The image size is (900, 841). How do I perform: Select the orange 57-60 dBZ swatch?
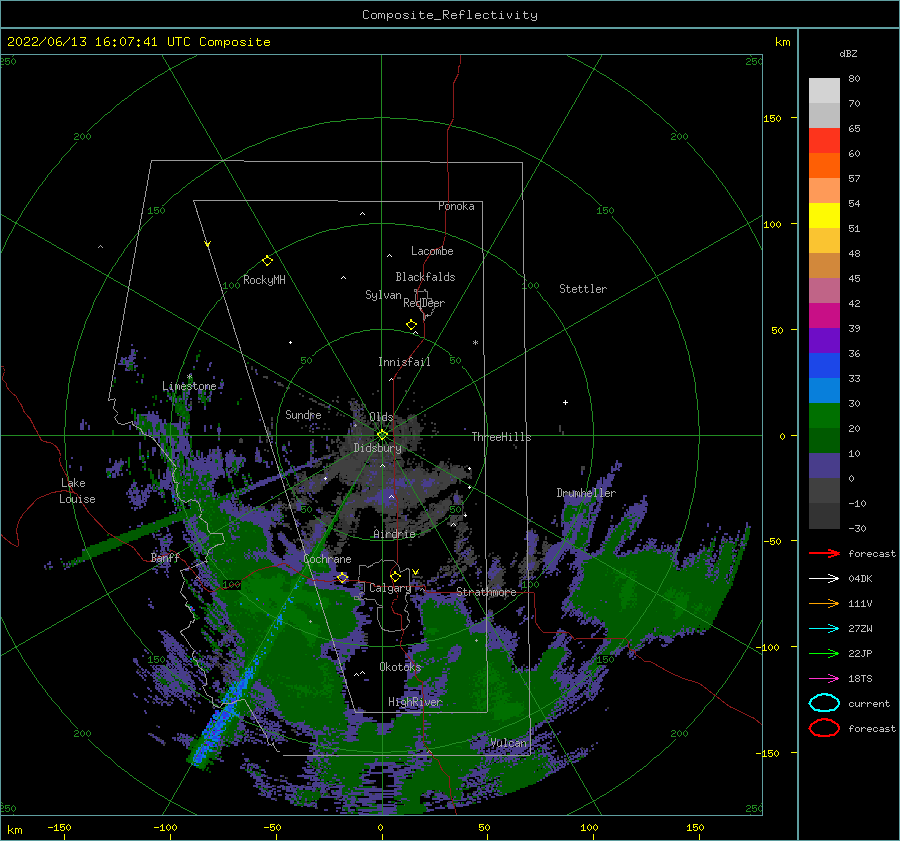(824, 165)
